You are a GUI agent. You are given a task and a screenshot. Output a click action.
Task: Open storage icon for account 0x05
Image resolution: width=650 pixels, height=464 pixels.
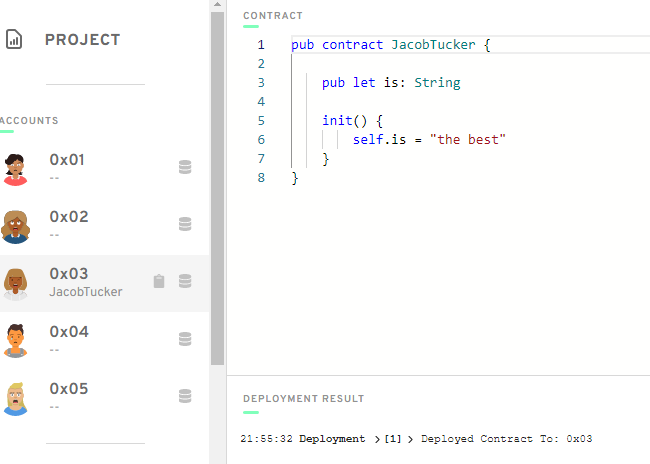[x=185, y=396]
